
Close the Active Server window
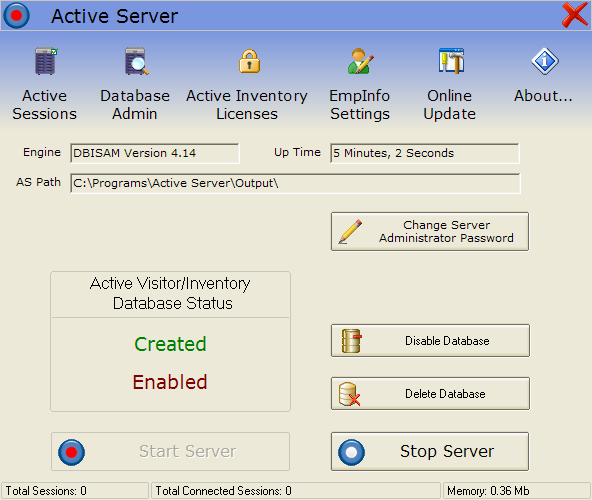[x=575, y=15]
